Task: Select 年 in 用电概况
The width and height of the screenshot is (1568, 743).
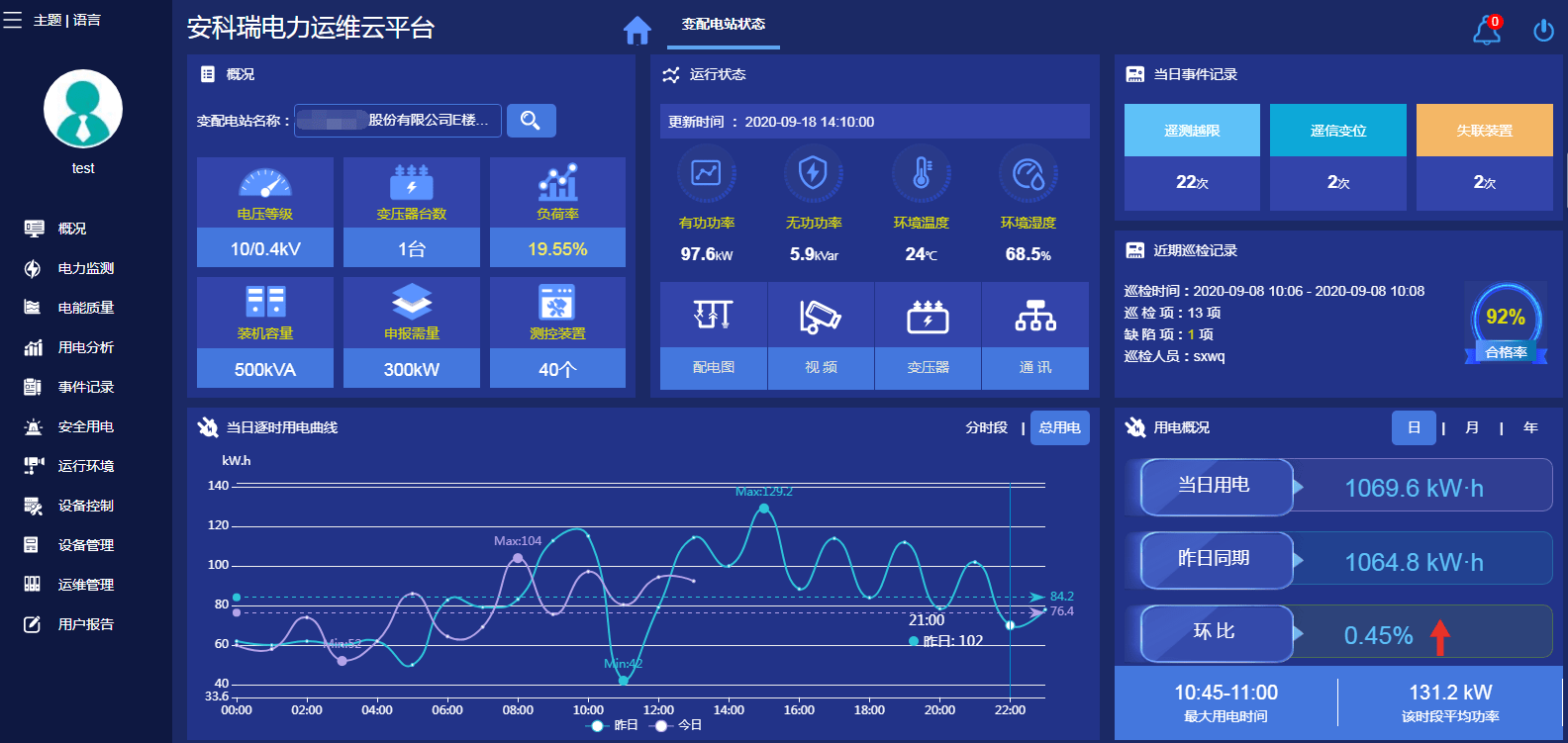Action: point(1530,427)
